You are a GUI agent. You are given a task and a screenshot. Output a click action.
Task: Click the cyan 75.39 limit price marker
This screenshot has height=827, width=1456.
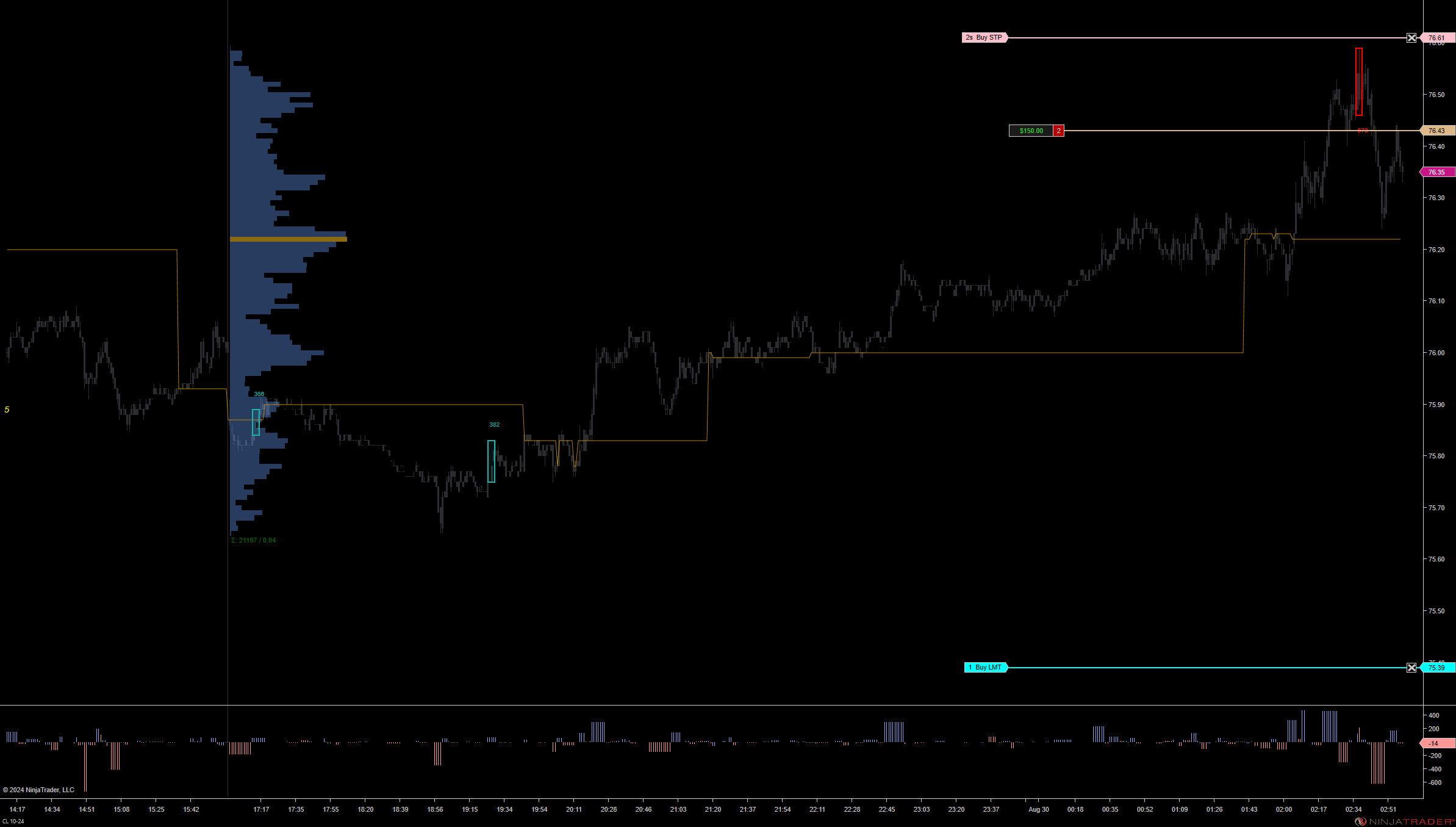click(x=1437, y=668)
